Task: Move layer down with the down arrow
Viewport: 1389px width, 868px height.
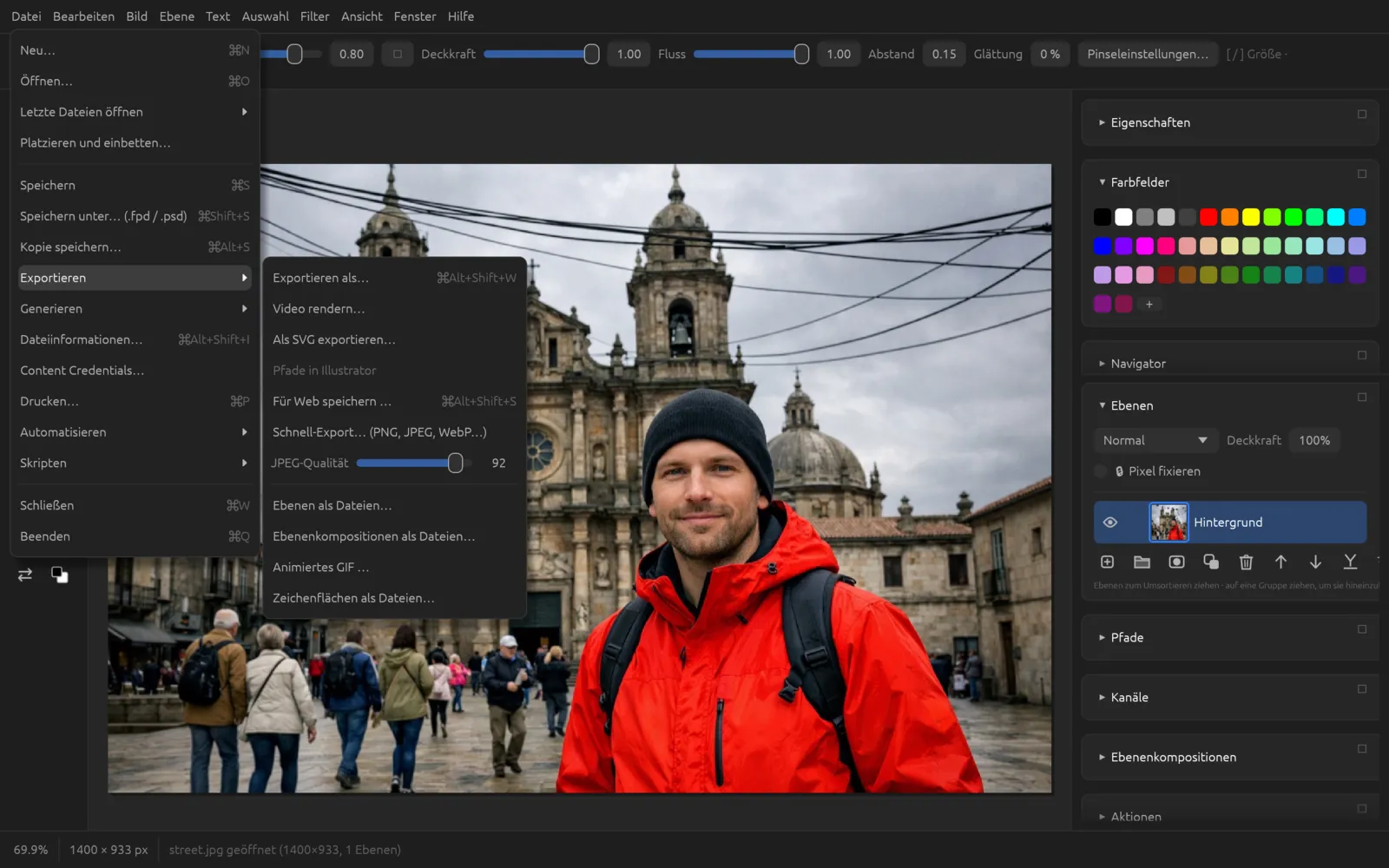Action: [x=1315, y=562]
